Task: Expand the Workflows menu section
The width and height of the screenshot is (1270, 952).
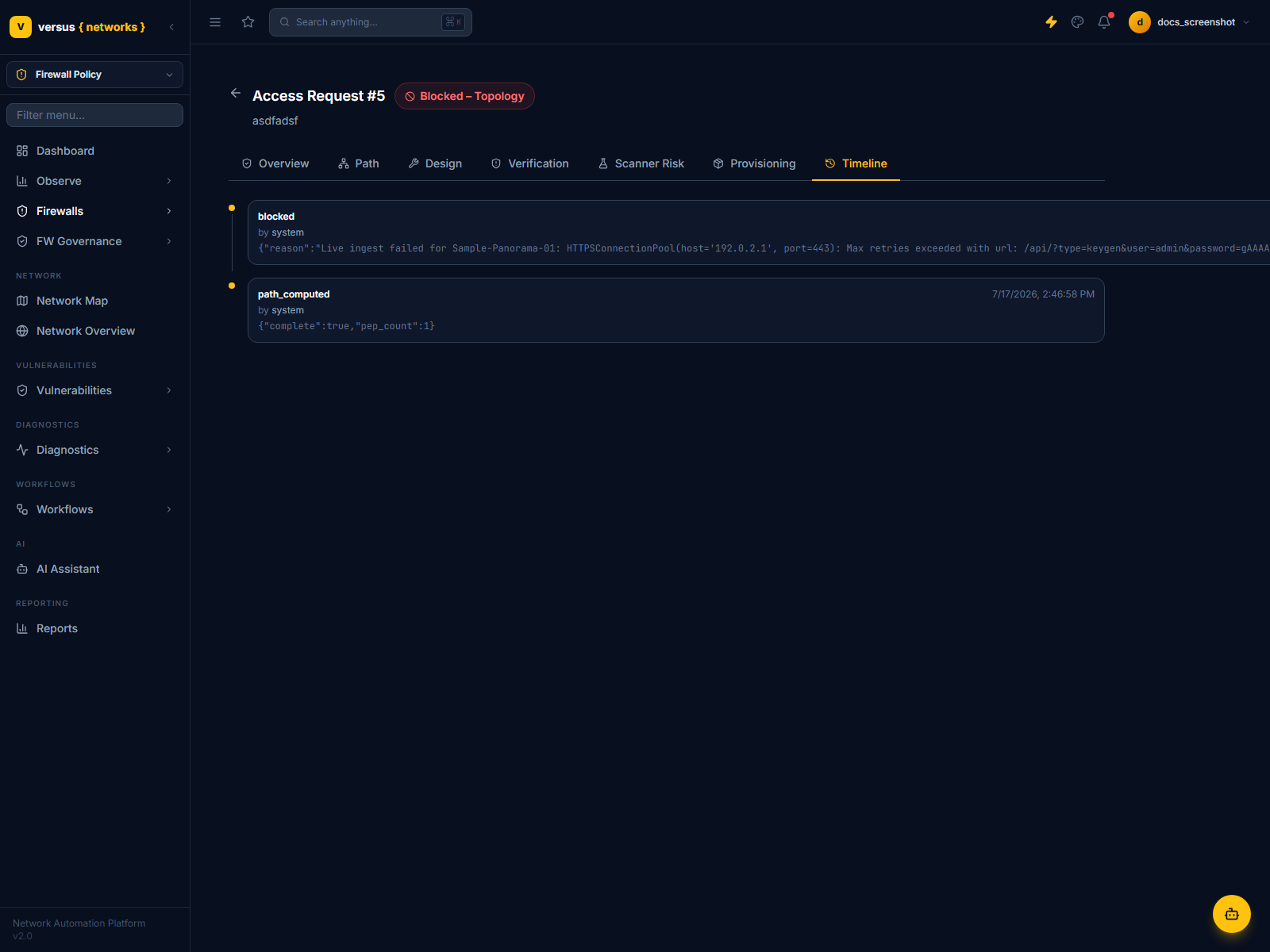Action: coord(94,509)
